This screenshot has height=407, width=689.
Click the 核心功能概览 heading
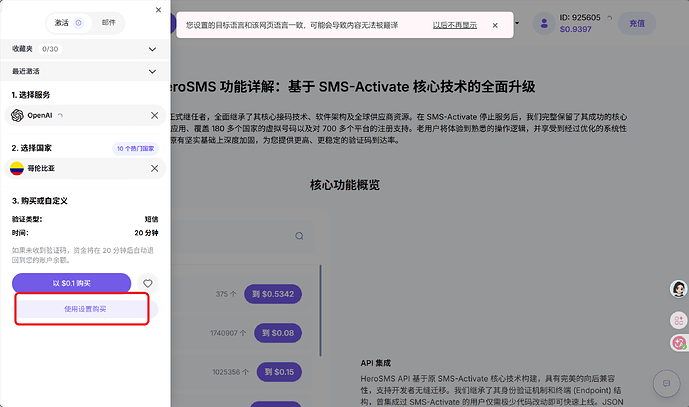pyautogui.click(x=344, y=185)
